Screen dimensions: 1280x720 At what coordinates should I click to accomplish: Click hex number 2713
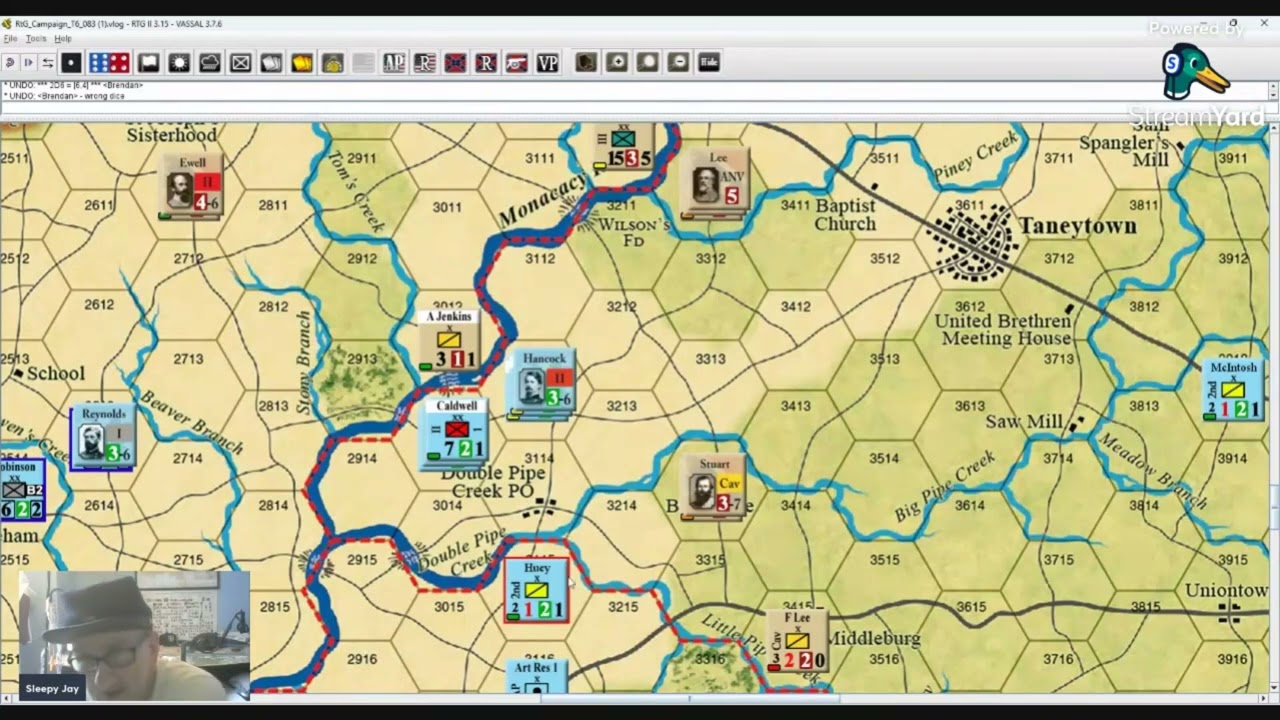click(188, 358)
